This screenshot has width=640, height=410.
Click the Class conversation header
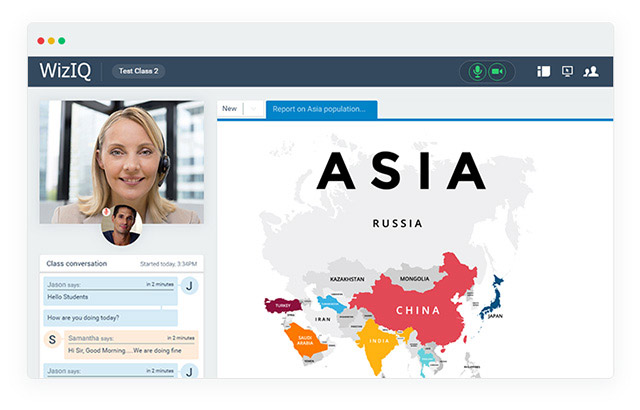coord(78,264)
